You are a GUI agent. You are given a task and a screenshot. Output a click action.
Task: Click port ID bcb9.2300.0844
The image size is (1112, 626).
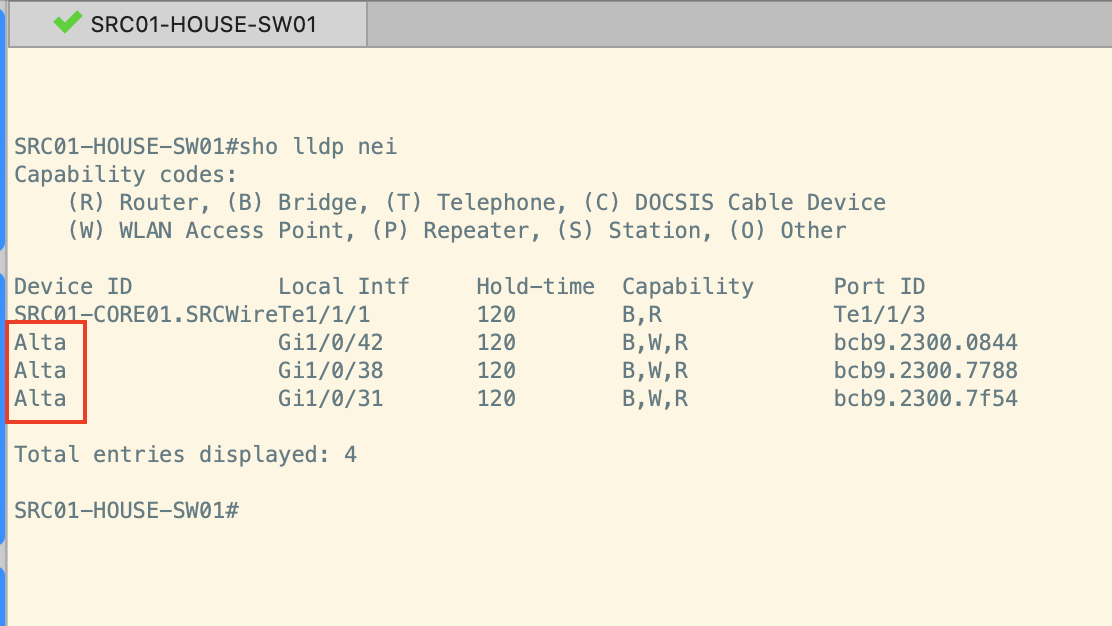point(925,342)
